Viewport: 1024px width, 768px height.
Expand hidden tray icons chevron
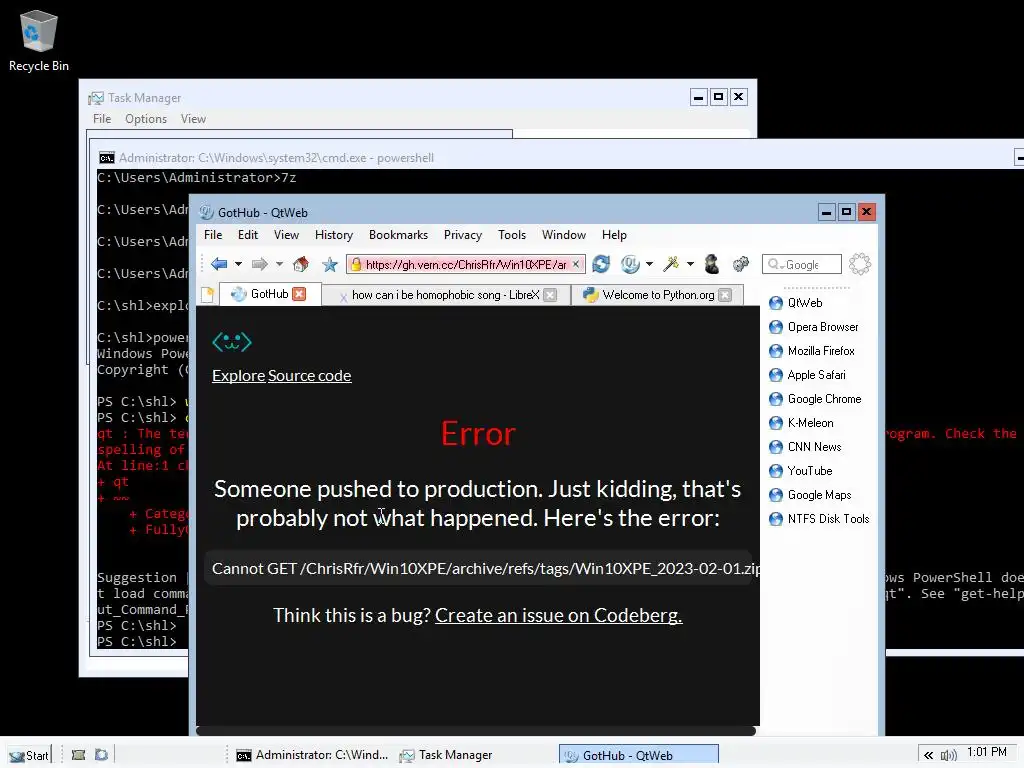[928, 756]
